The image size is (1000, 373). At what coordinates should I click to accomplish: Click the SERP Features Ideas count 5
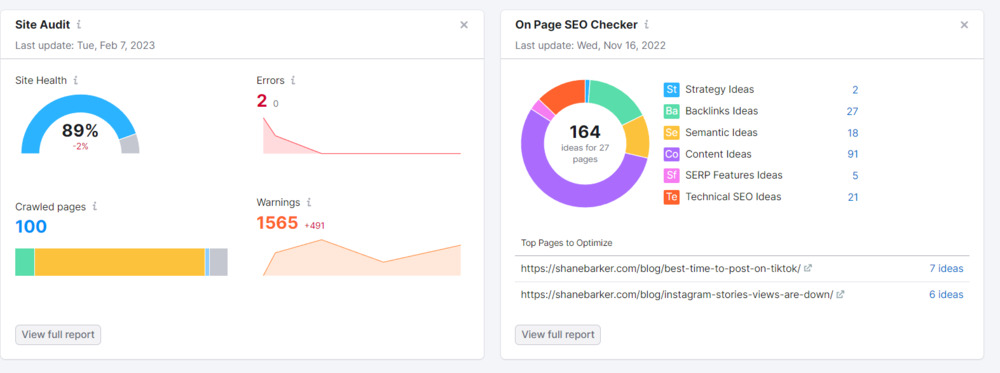coord(855,175)
